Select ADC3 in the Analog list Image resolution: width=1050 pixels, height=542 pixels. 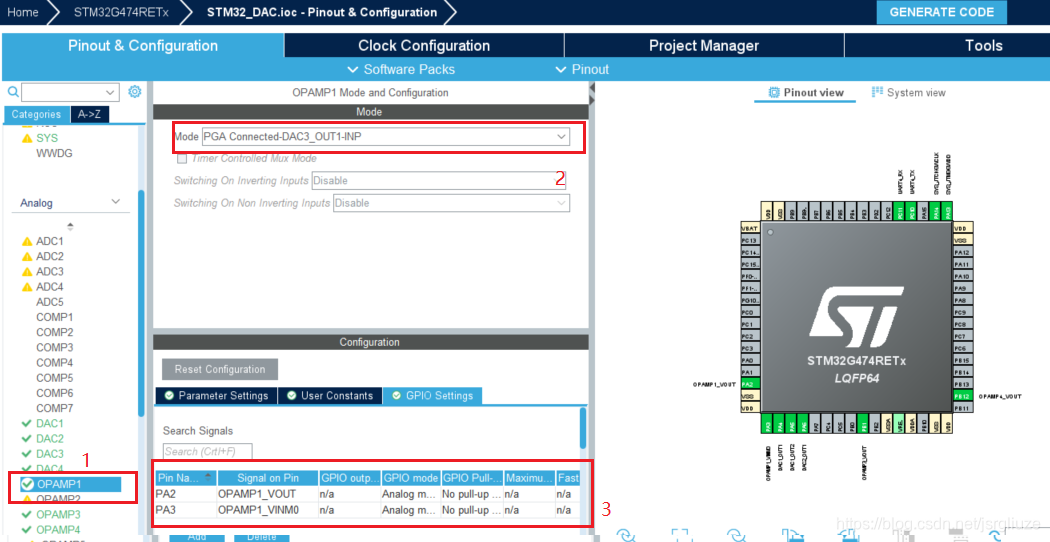click(50, 271)
